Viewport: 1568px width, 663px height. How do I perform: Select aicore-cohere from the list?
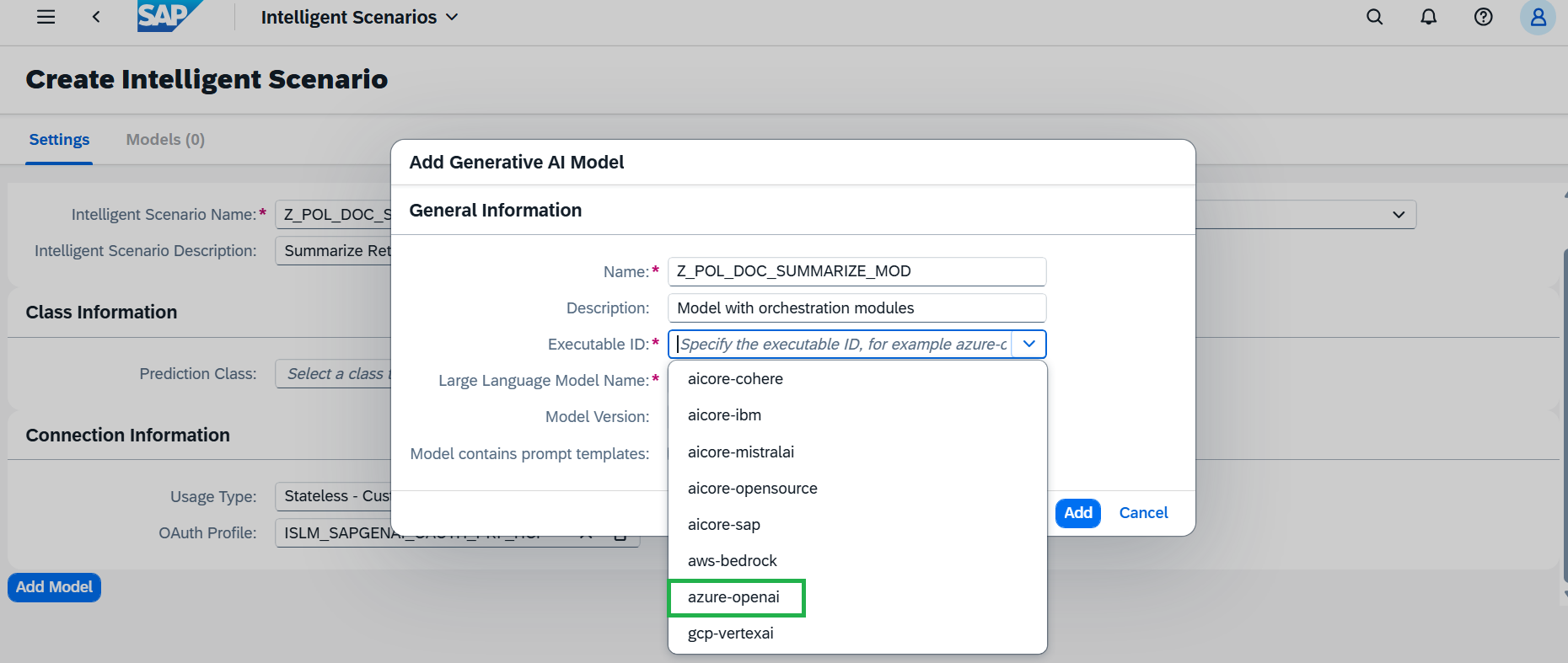coord(857,379)
